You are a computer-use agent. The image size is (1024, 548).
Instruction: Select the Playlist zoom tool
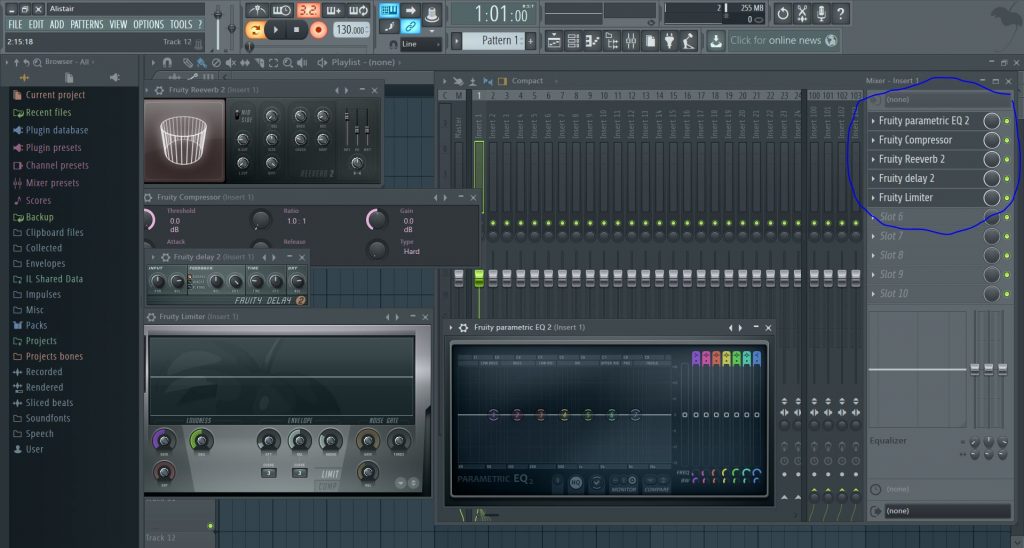point(287,63)
